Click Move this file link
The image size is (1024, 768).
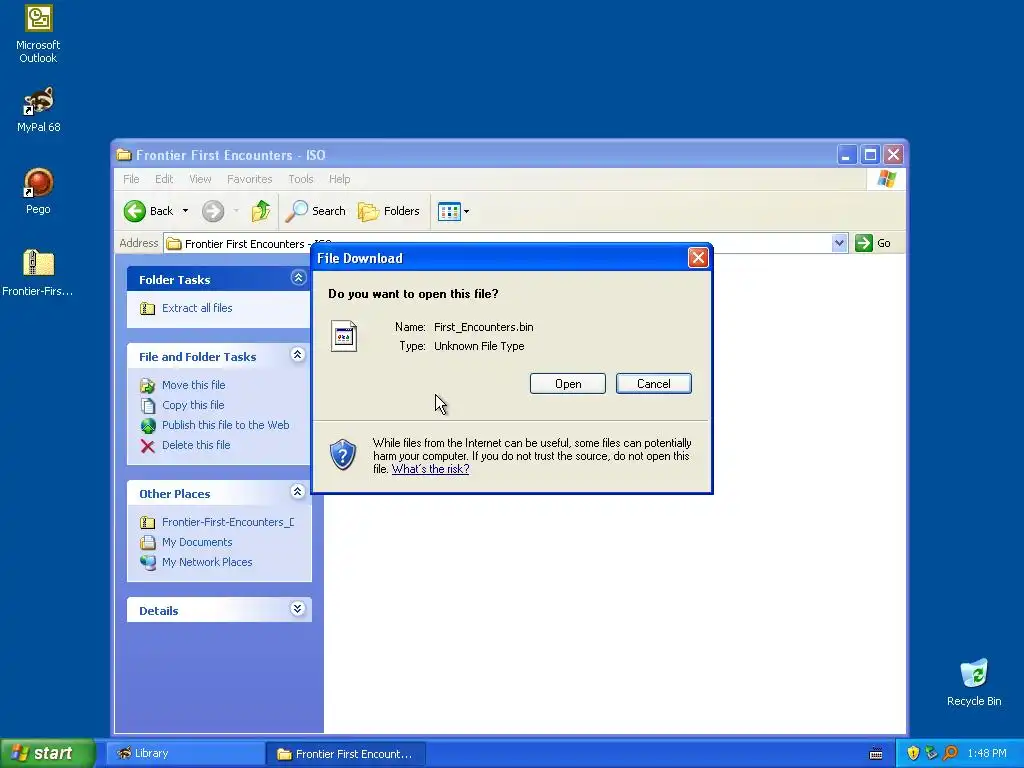point(193,385)
